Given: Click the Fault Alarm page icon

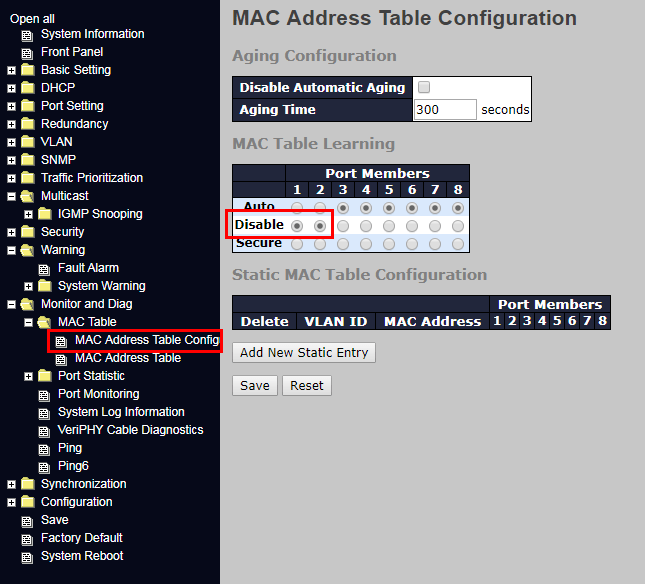Looking at the screenshot, I should (x=44, y=269).
